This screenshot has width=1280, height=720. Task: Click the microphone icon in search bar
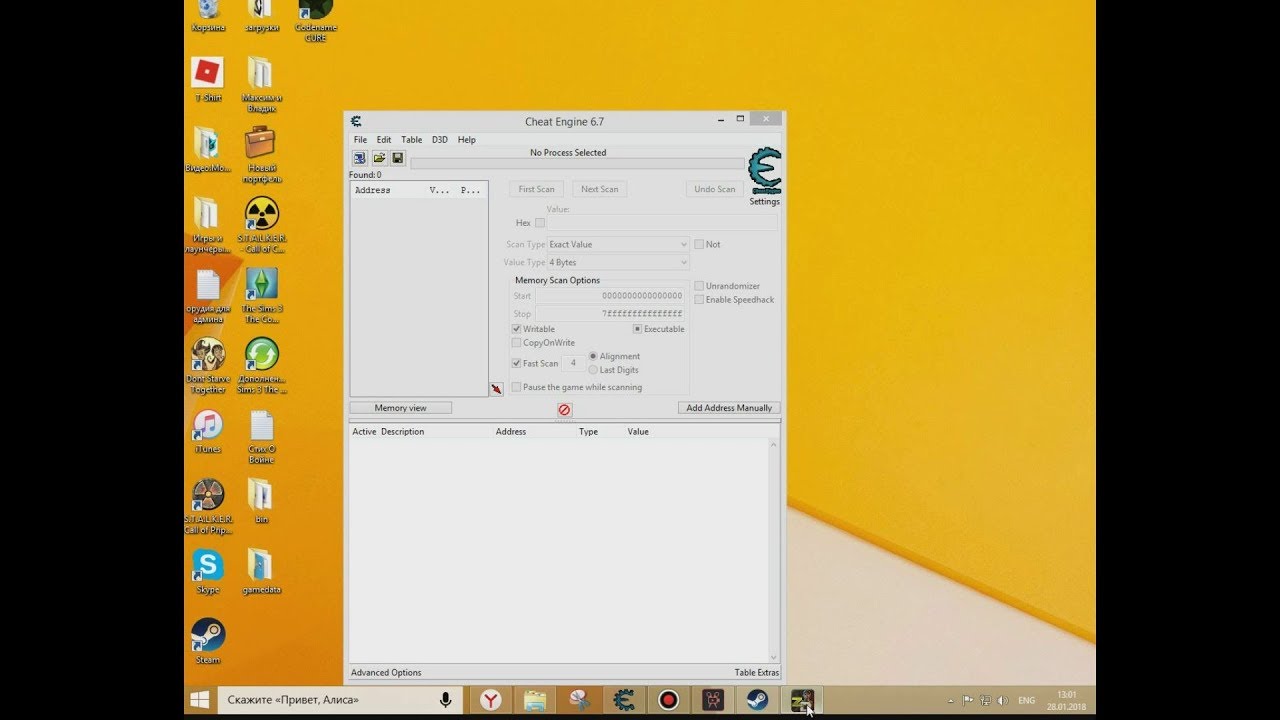tap(446, 700)
